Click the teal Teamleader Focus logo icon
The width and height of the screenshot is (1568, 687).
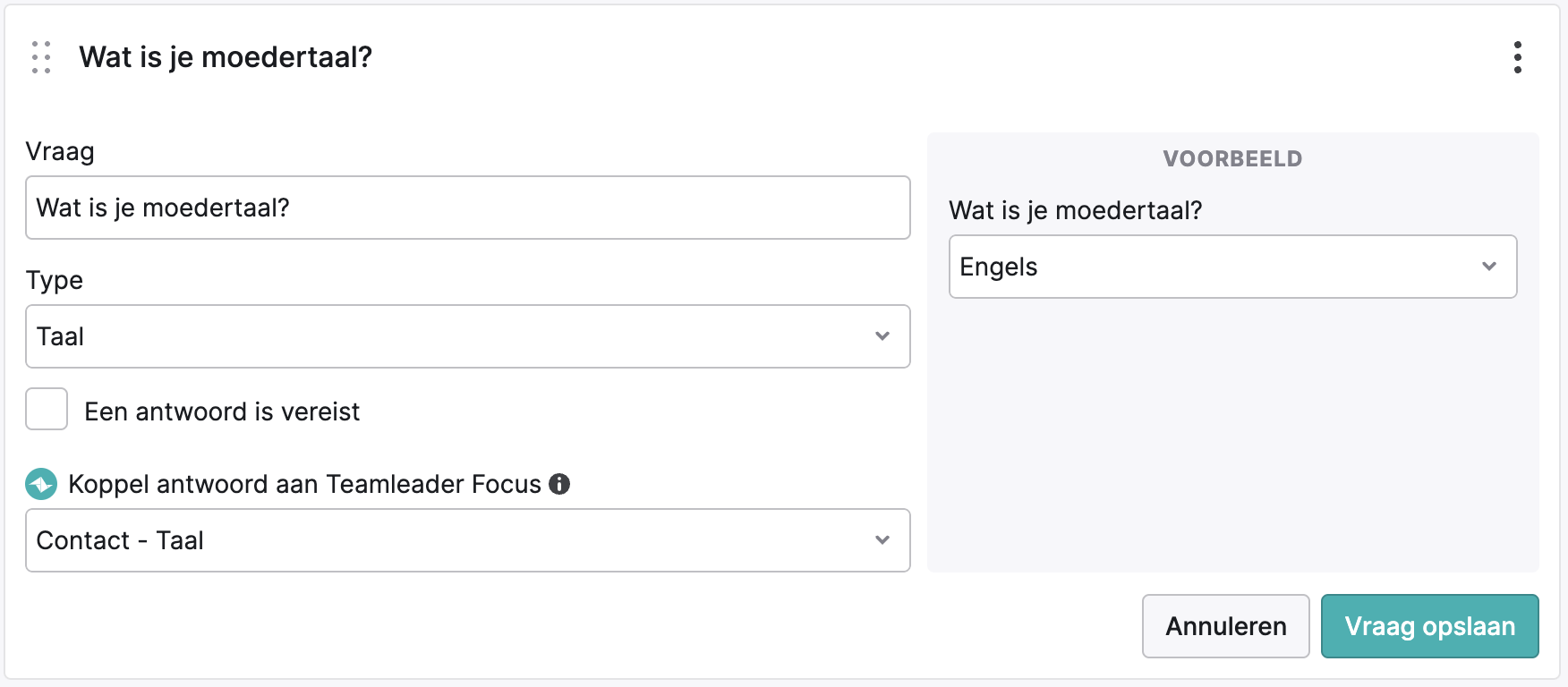click(x=41, y=484)
